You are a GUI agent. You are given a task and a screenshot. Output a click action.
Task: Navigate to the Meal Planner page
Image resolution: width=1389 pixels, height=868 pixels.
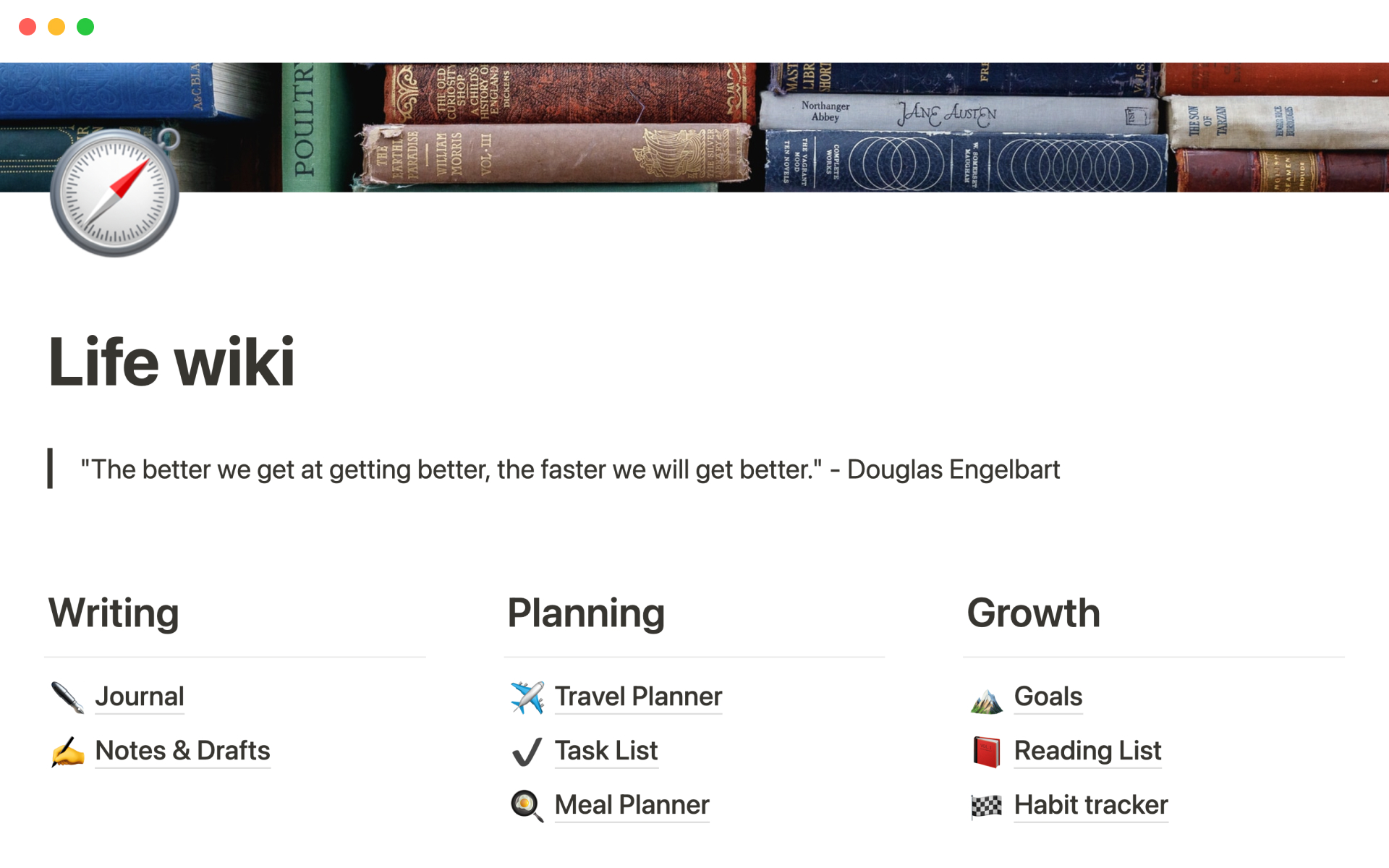632,805
